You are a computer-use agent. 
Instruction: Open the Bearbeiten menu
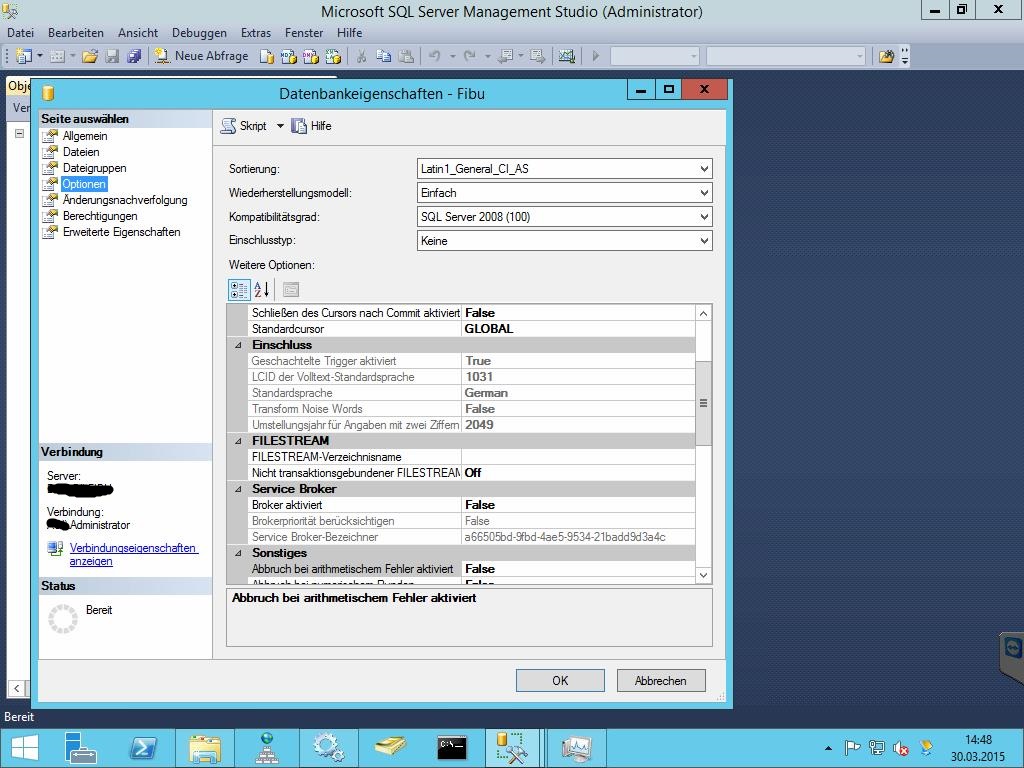[76, 33]
